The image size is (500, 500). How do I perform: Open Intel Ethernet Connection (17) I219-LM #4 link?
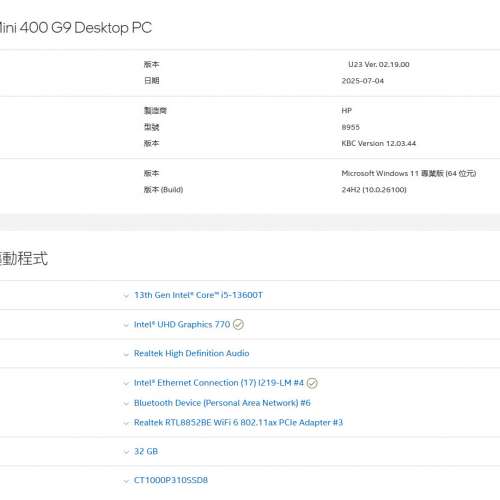click(x=219, y=383)
